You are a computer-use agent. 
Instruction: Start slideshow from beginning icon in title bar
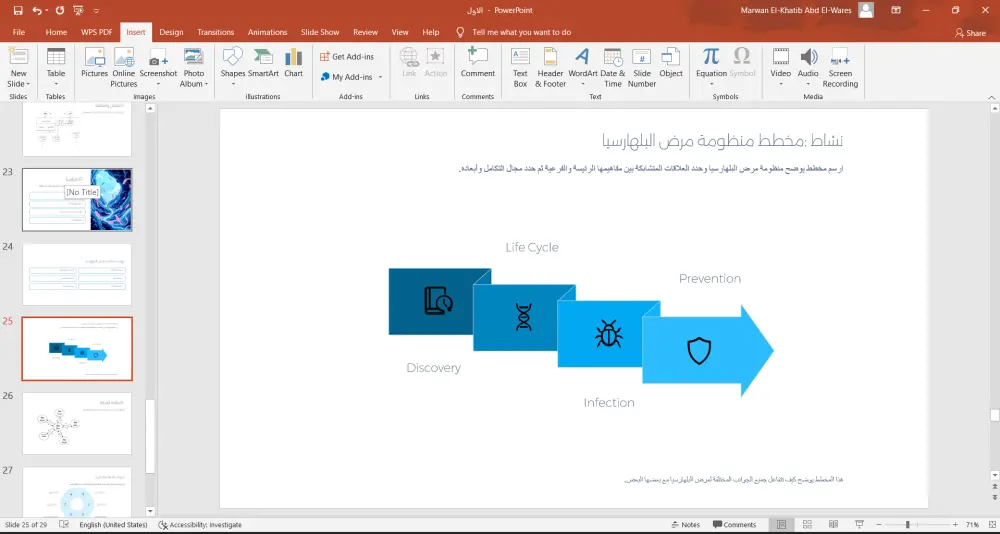pos(78,10)
